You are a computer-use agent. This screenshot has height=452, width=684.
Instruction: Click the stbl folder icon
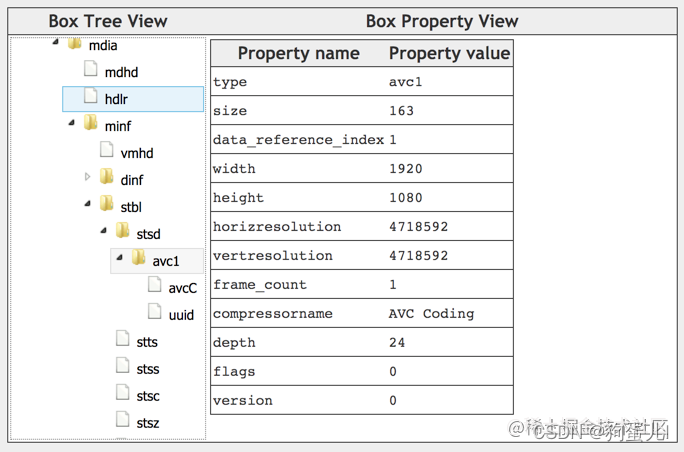point(107,203)
